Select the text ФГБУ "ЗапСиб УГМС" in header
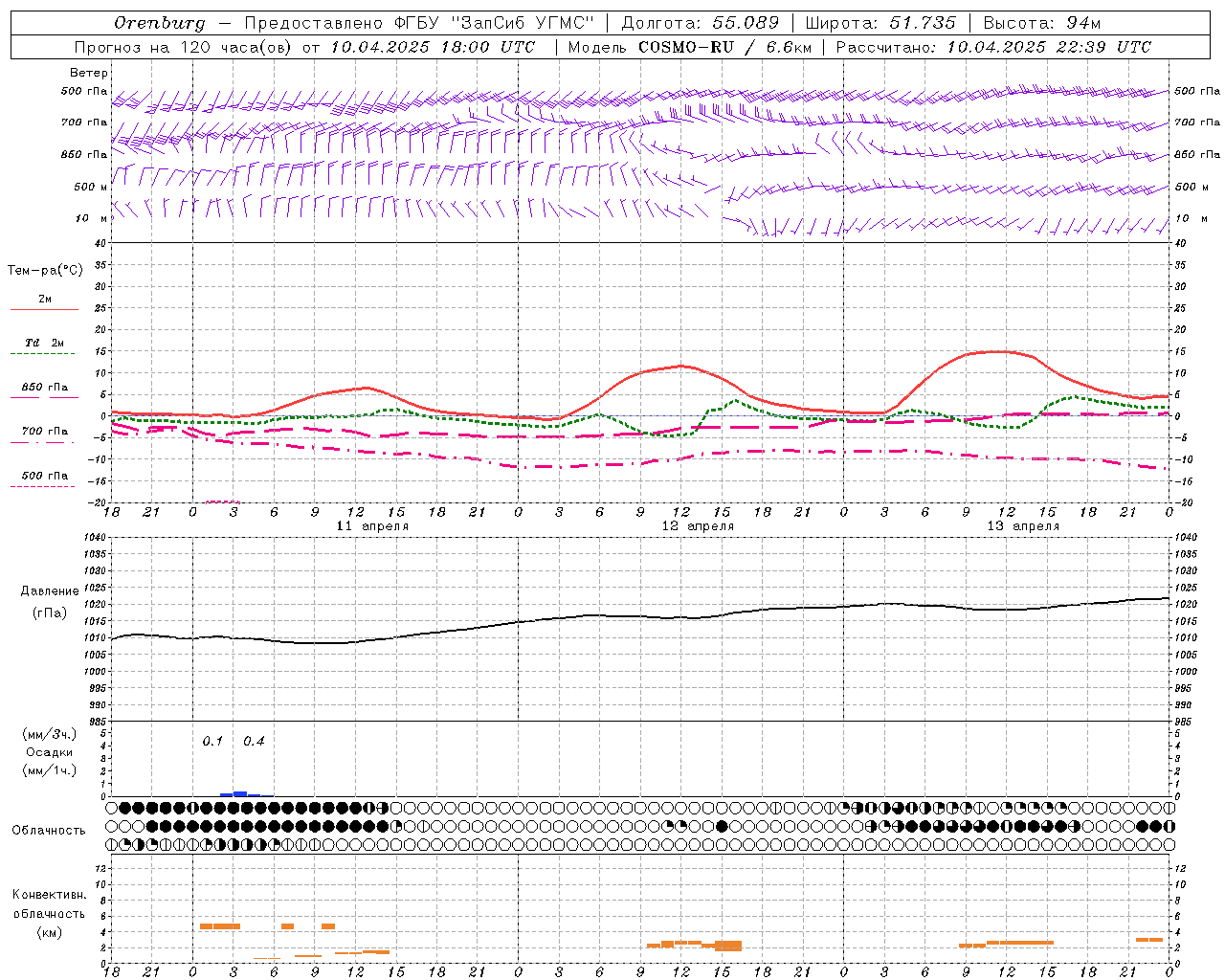The width and height of the screenshot is (1225, 980). pyautogui.click(x=494, y=23)
